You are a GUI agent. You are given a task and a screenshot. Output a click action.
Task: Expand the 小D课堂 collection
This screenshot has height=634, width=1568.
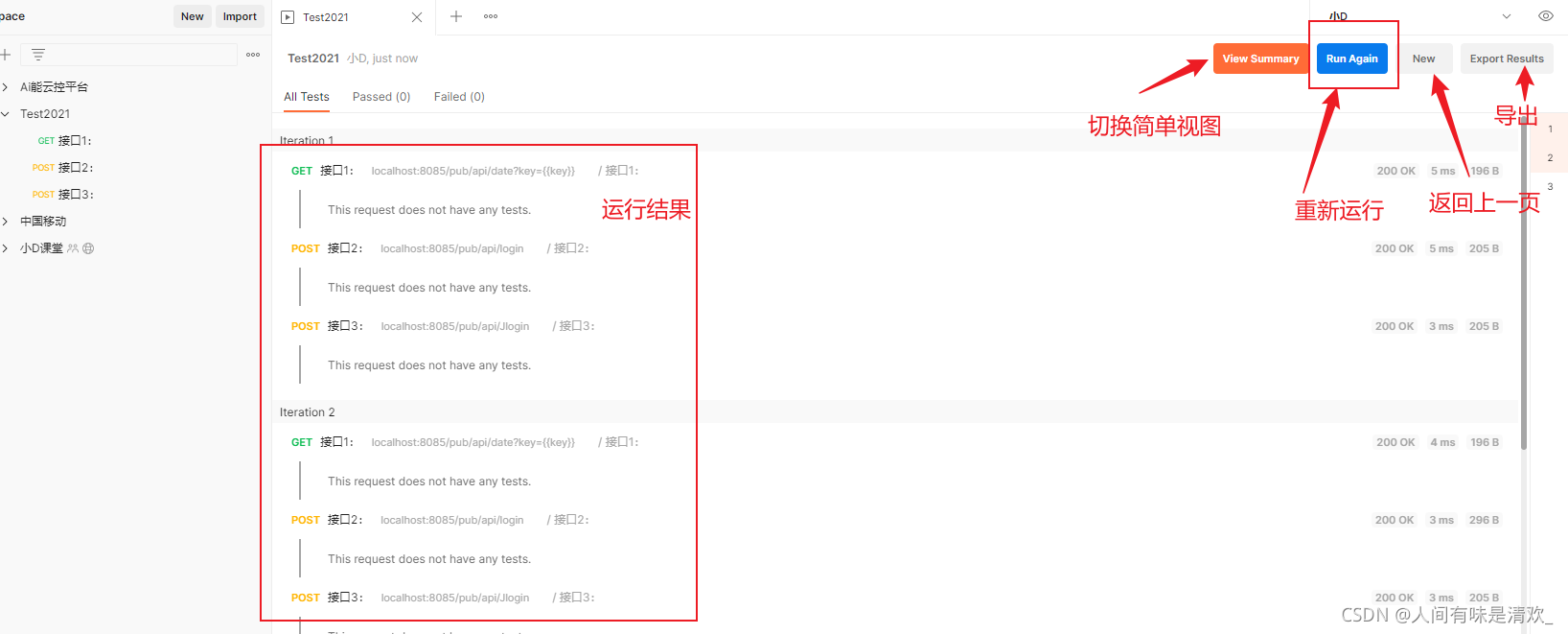pyautogui.click(x=6, y=248)
